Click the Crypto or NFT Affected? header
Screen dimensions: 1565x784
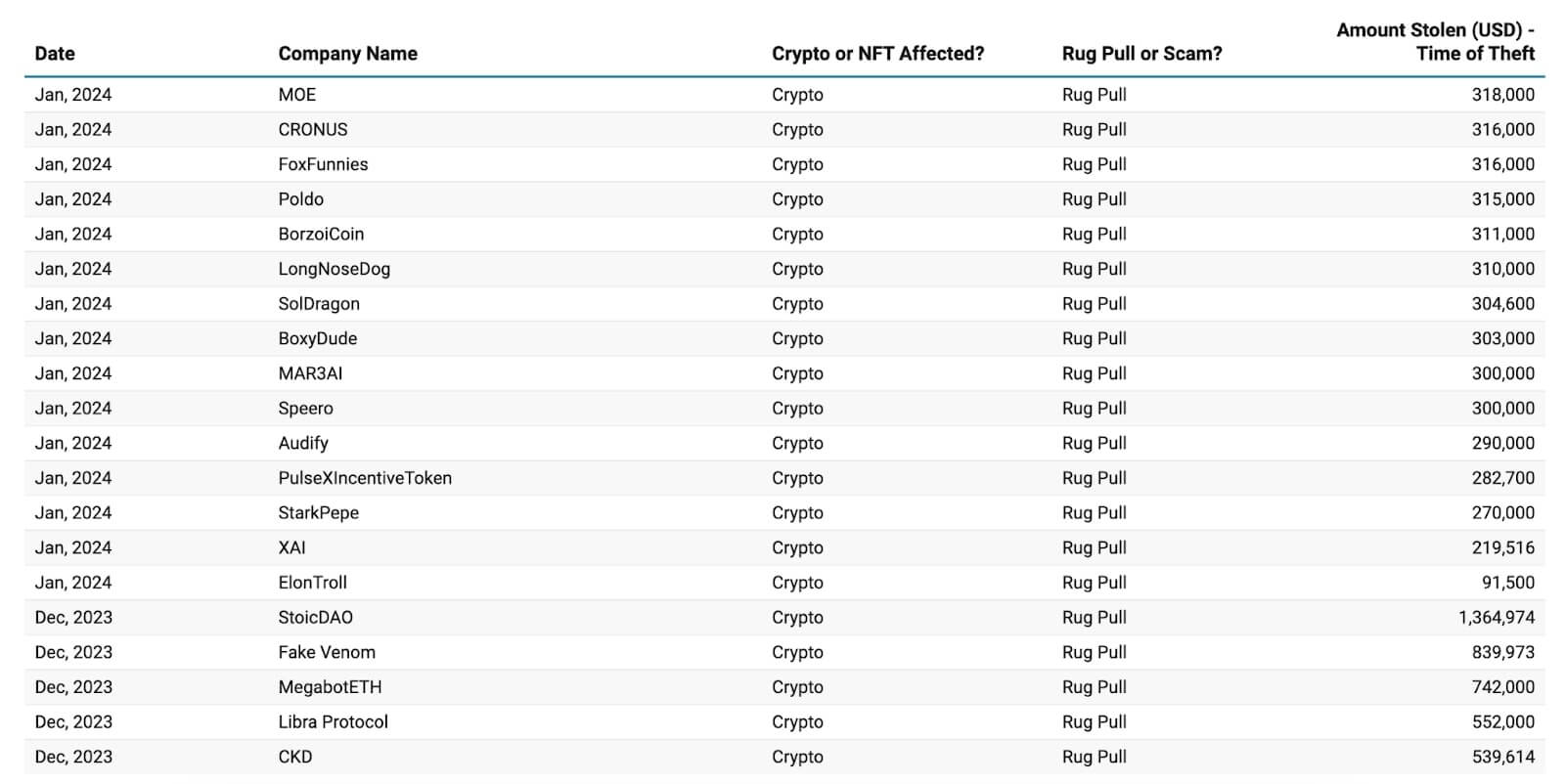(x=877, y=54)
